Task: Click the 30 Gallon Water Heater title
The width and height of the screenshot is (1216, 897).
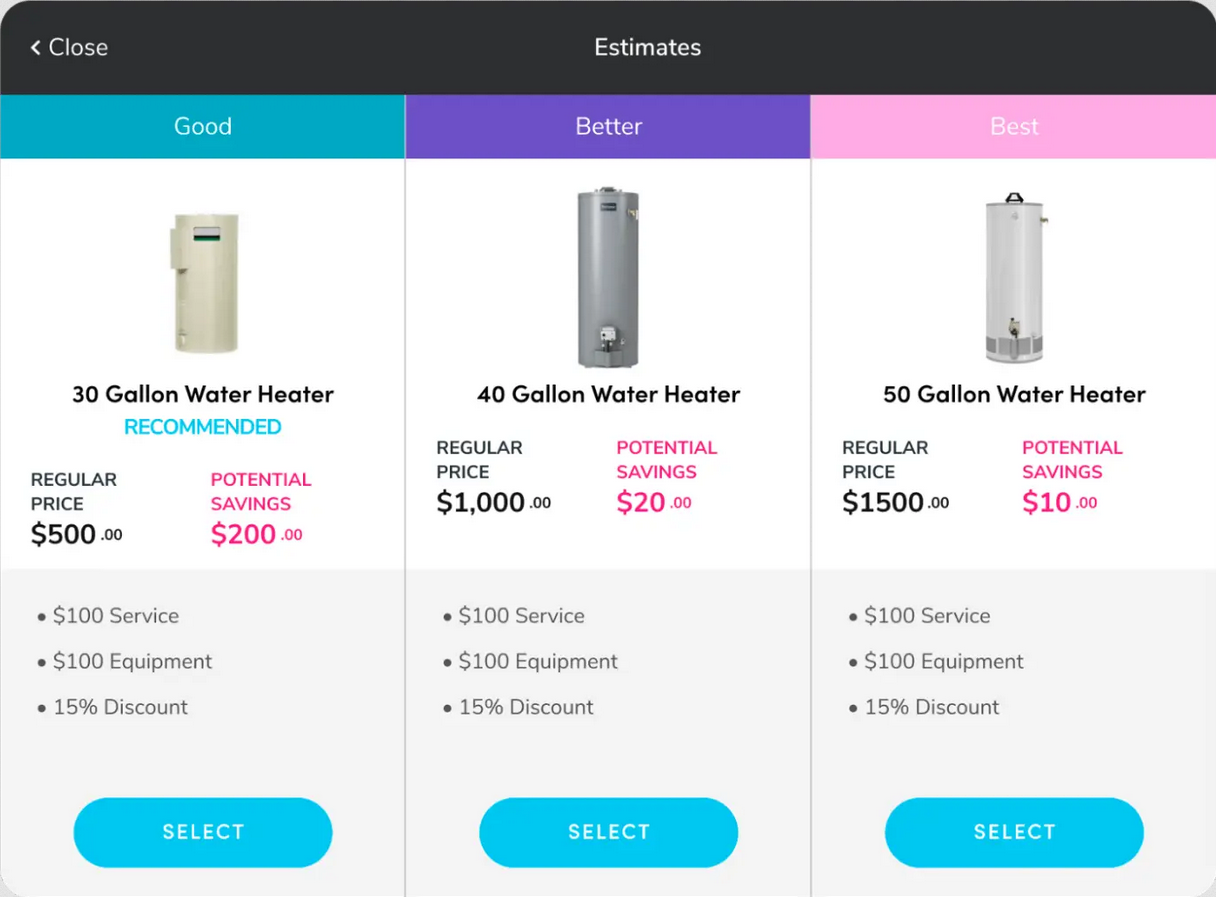Action: click(x=203, y=394)
